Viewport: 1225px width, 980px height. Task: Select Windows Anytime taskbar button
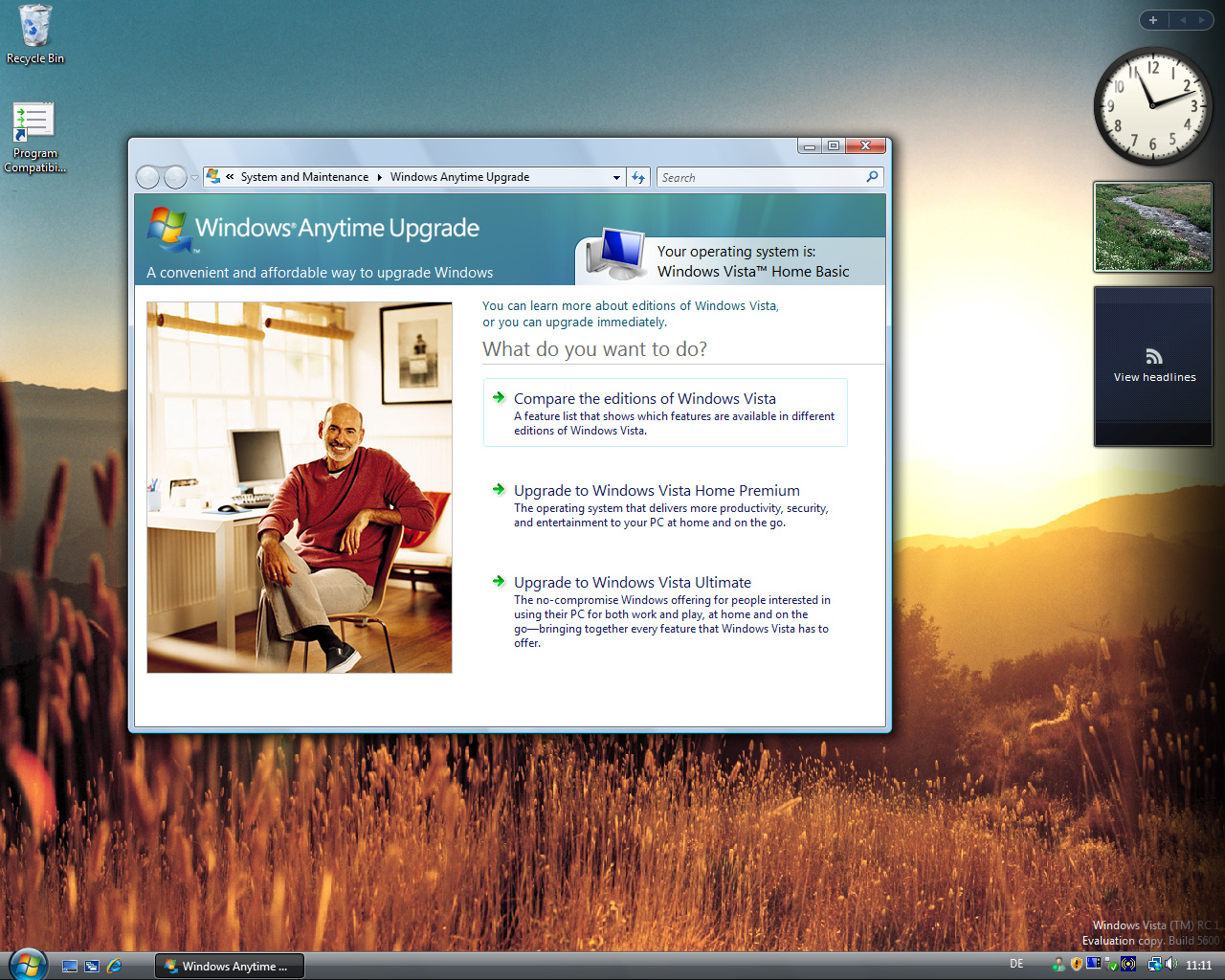tap(230, 966)
